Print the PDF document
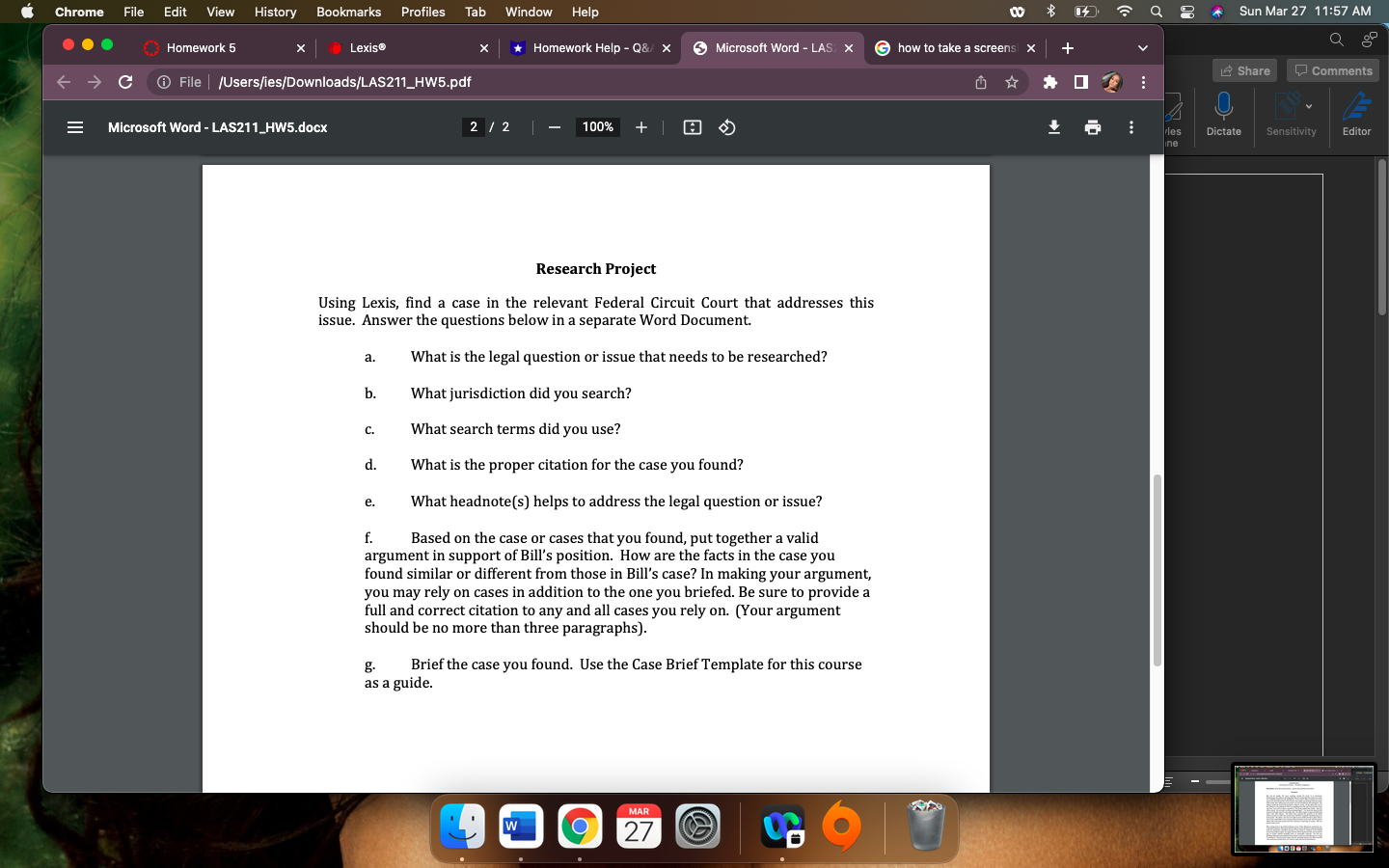Screen dimensions: 1389x868 point(1093,126)
